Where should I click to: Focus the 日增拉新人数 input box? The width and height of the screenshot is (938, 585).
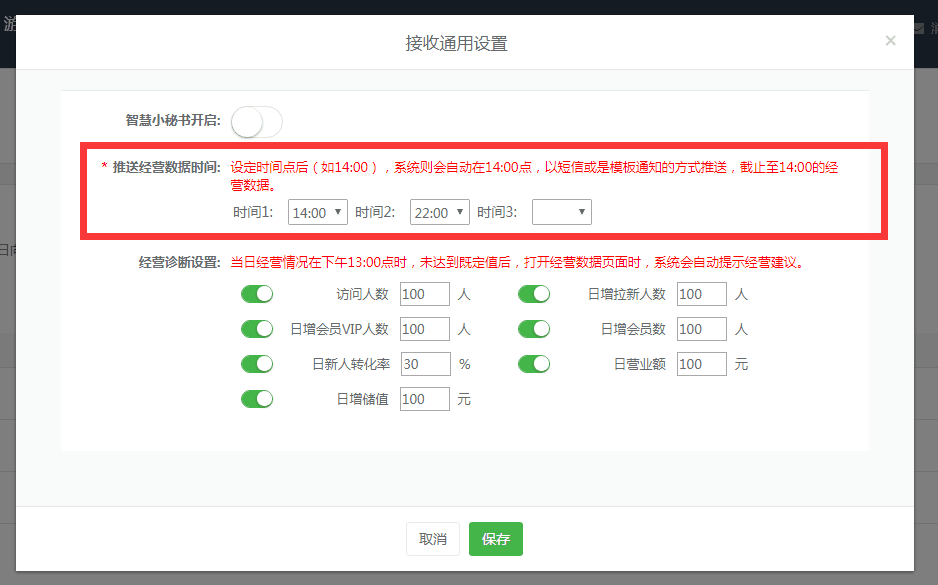point(701,295)
